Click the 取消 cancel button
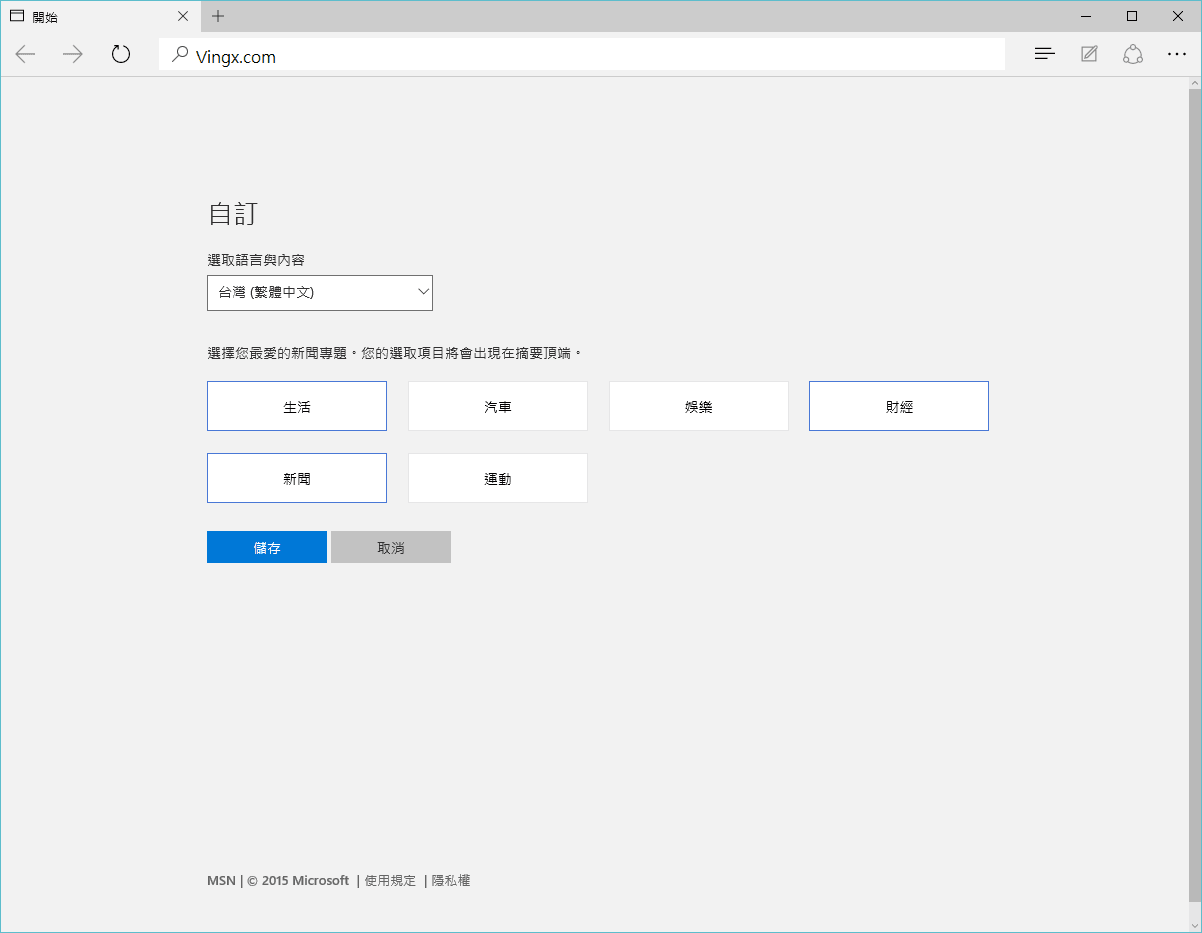The width and height of the screenshot is (1202, 933). [391, 547]
